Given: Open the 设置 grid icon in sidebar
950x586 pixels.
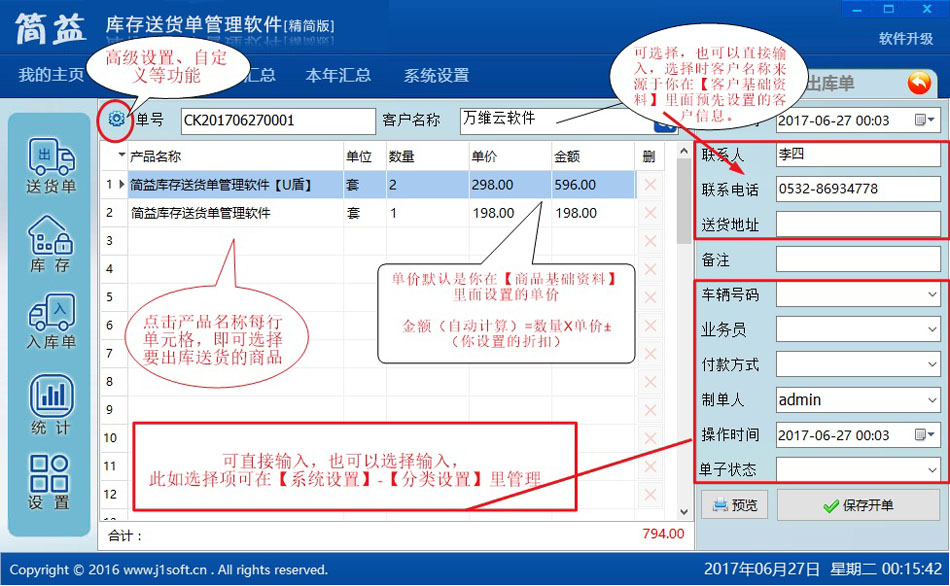Looking at the screenshot, I should (49, 482).
